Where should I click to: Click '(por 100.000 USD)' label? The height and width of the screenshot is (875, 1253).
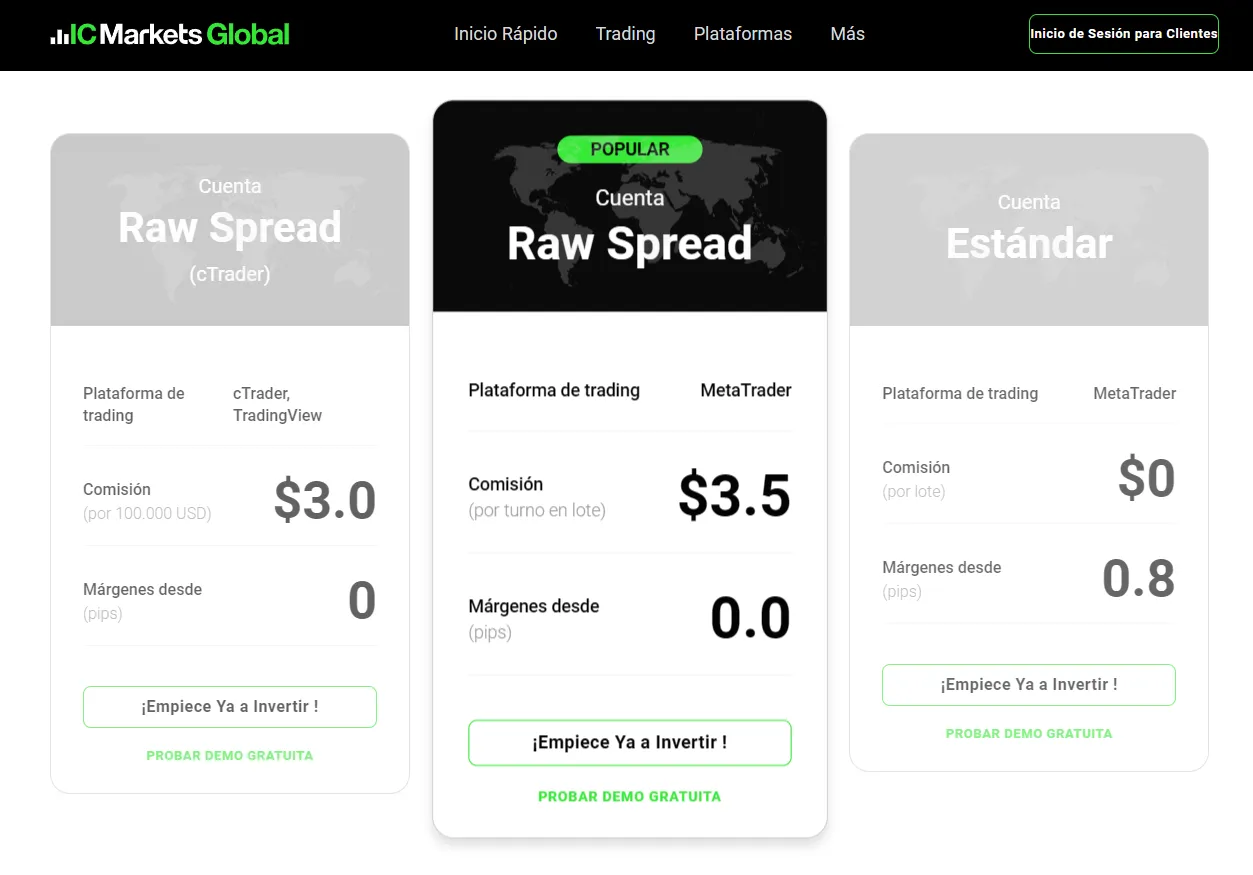[147, 514]
